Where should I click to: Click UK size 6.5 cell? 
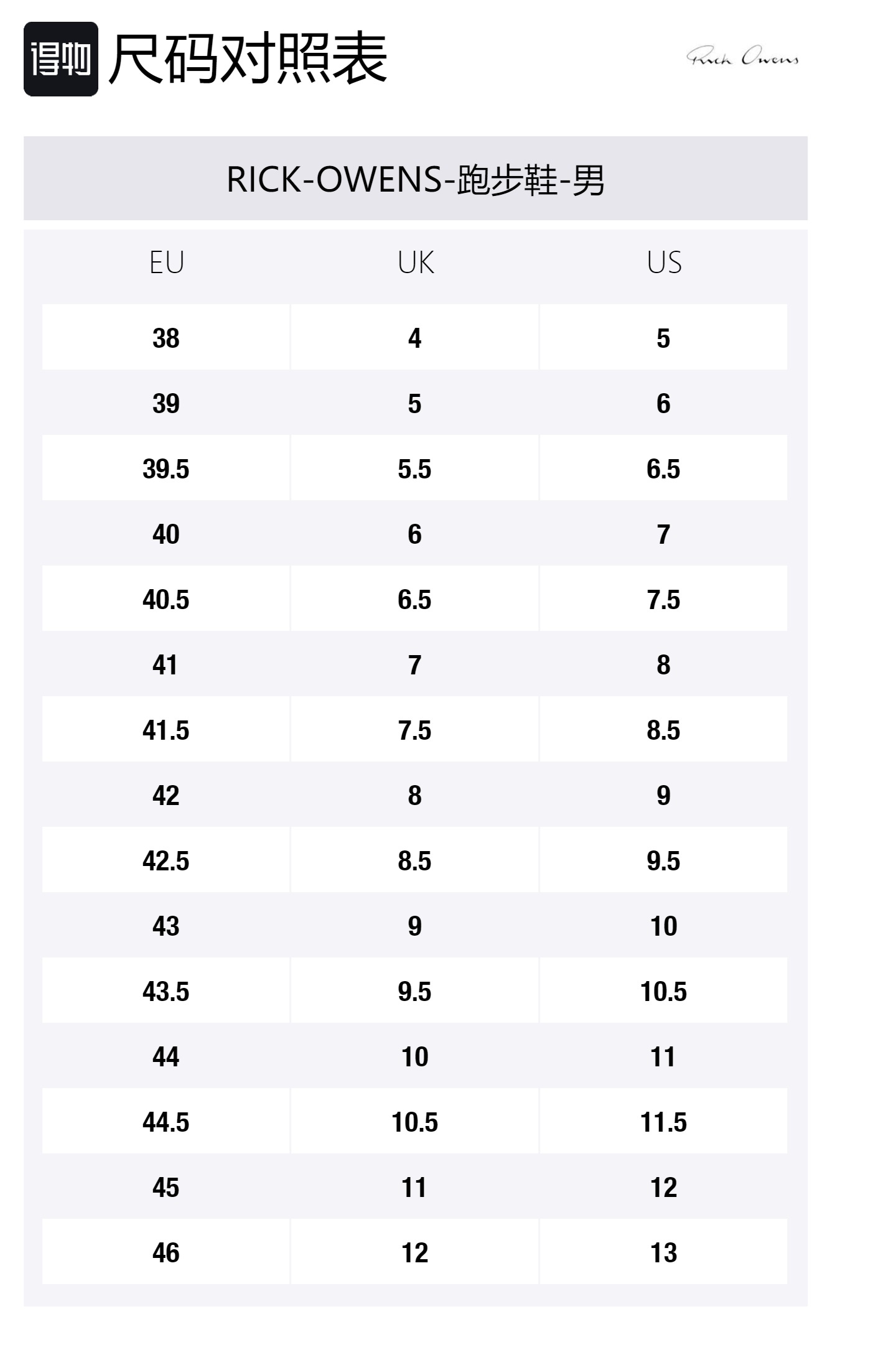click(415, 599)
